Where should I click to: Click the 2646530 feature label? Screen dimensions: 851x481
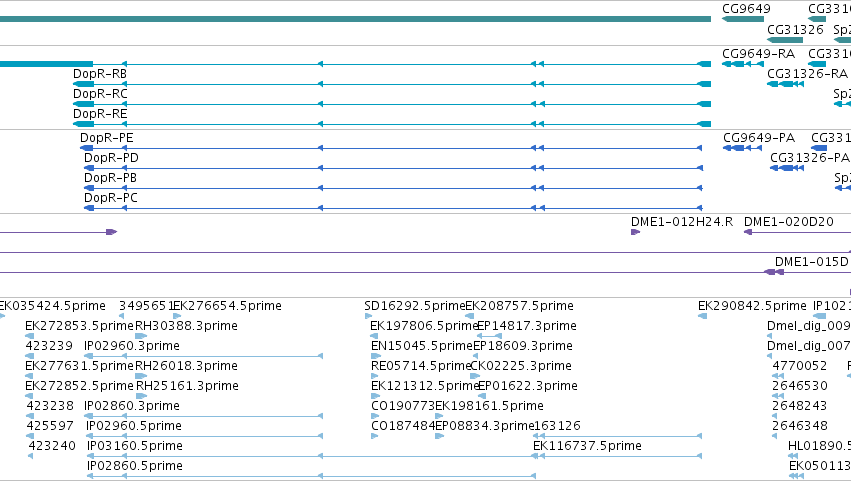tap(800, 387)
